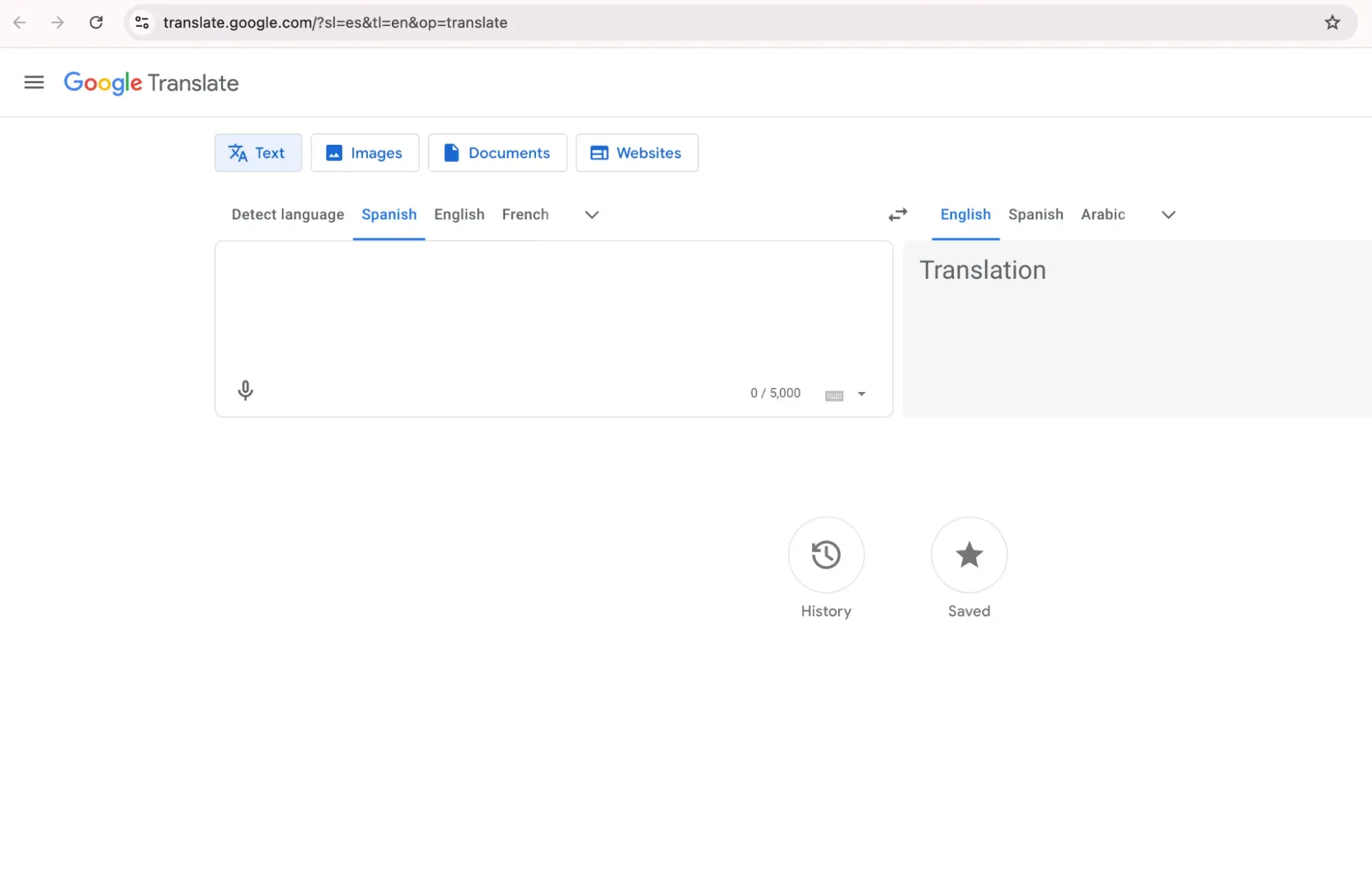Select Spanish as source language

389,214
